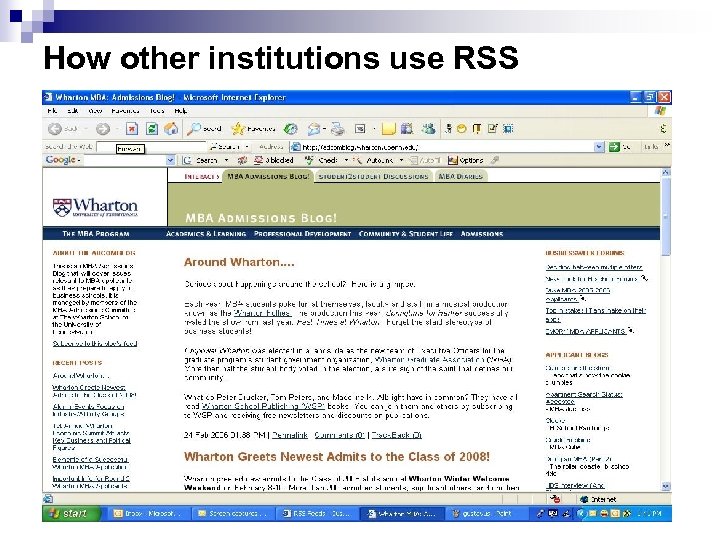Select MBA Admissions Blog tab

(x=268, y=176)
